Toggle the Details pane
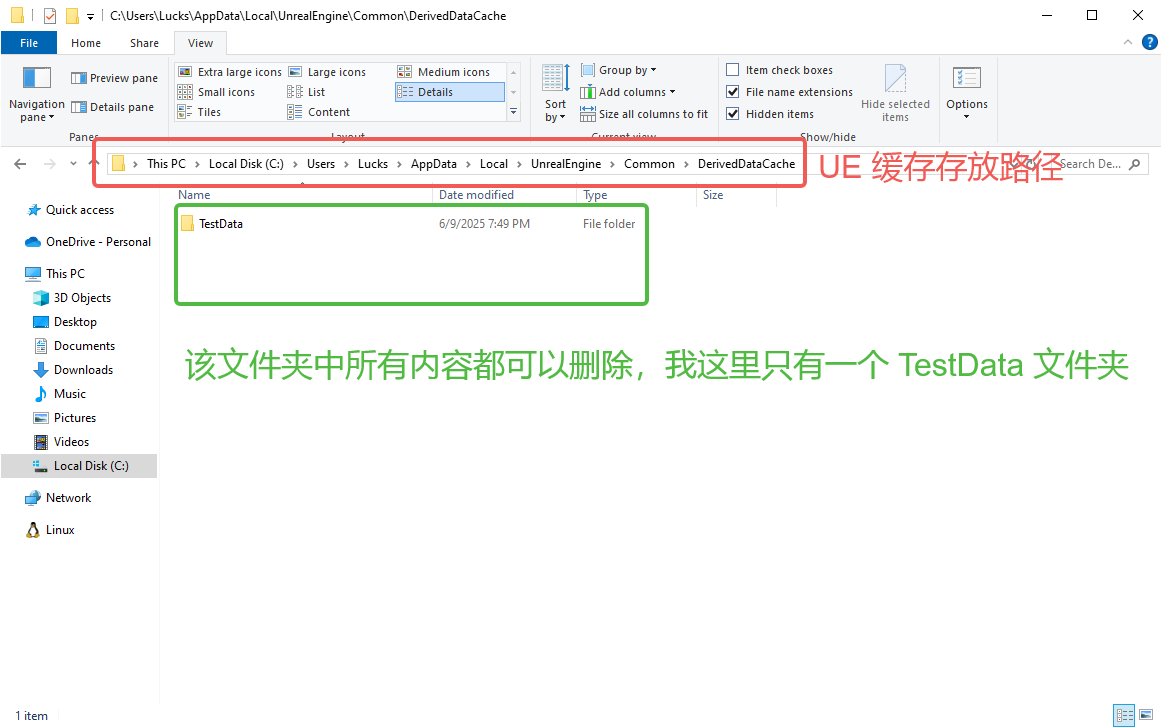This screenshot has height=728, width=1162. pos(113,107)
